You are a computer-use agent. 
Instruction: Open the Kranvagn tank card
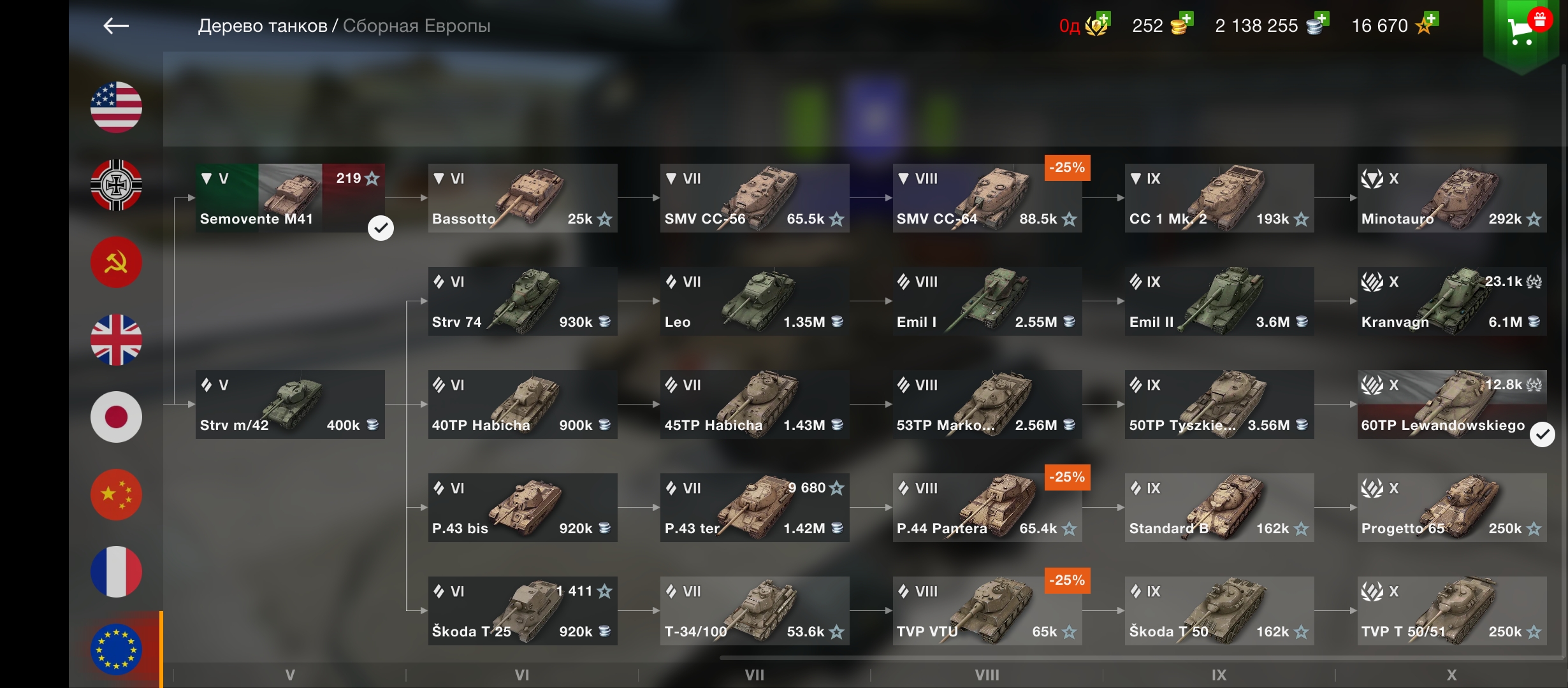tap(1451, 301)
